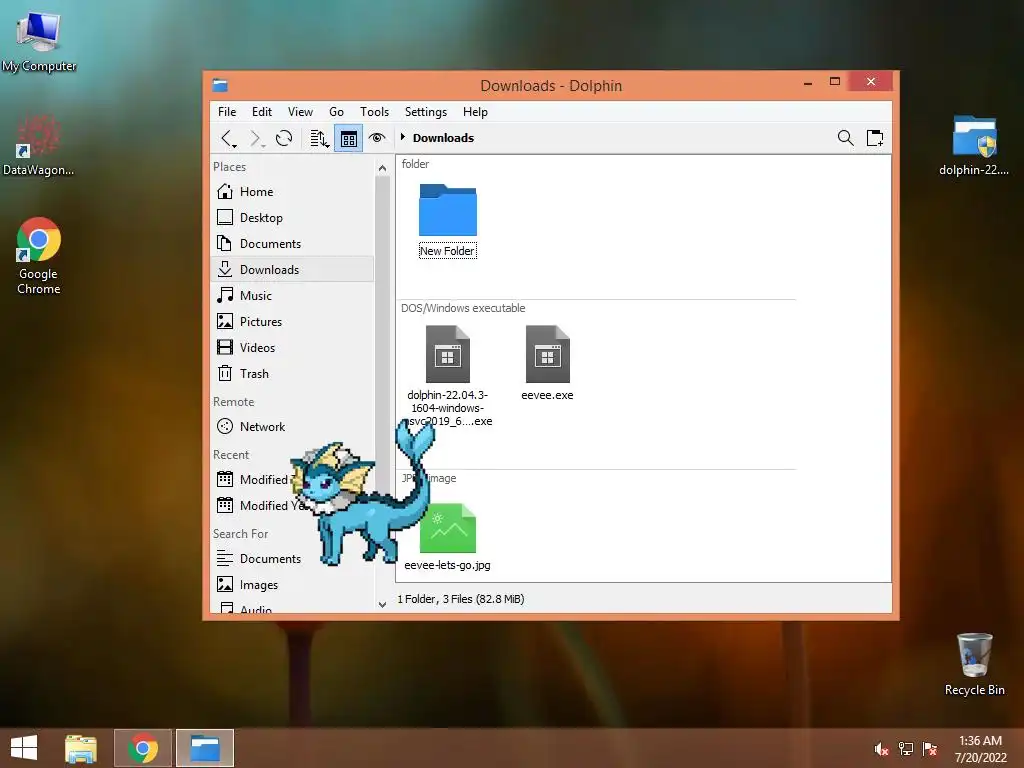Go forward with the Forward arrow
Viewport: 1024px width, 768px height.
point(256,138)
